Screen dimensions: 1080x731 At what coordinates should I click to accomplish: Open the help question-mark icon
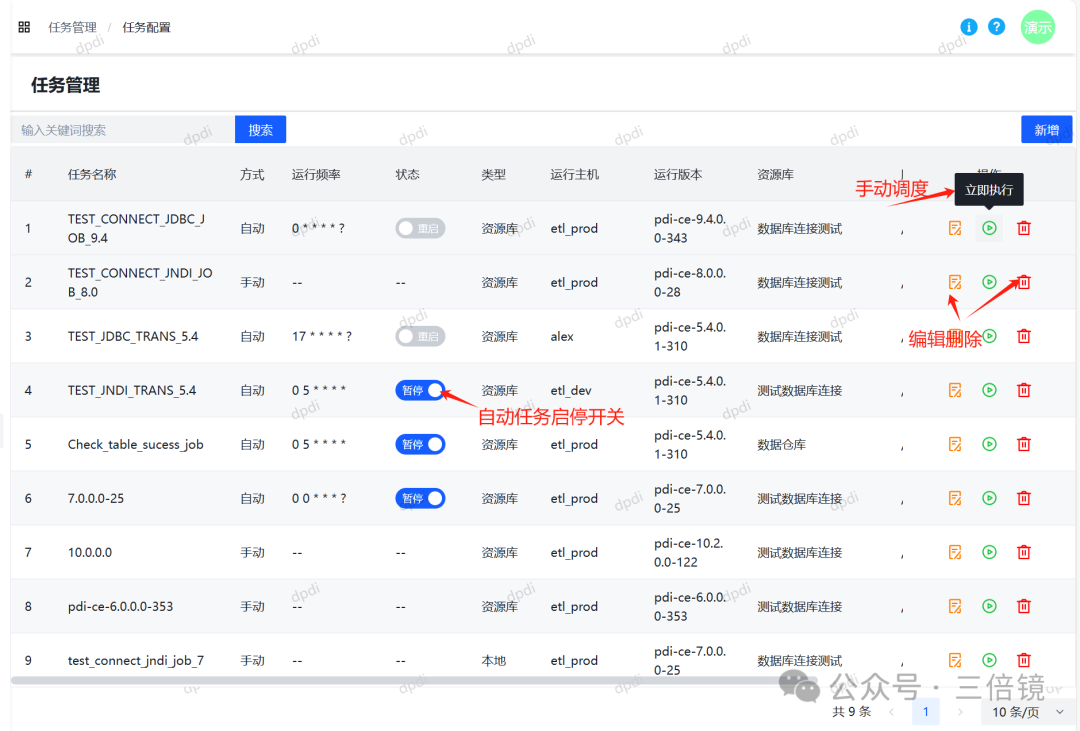[996, 27]
